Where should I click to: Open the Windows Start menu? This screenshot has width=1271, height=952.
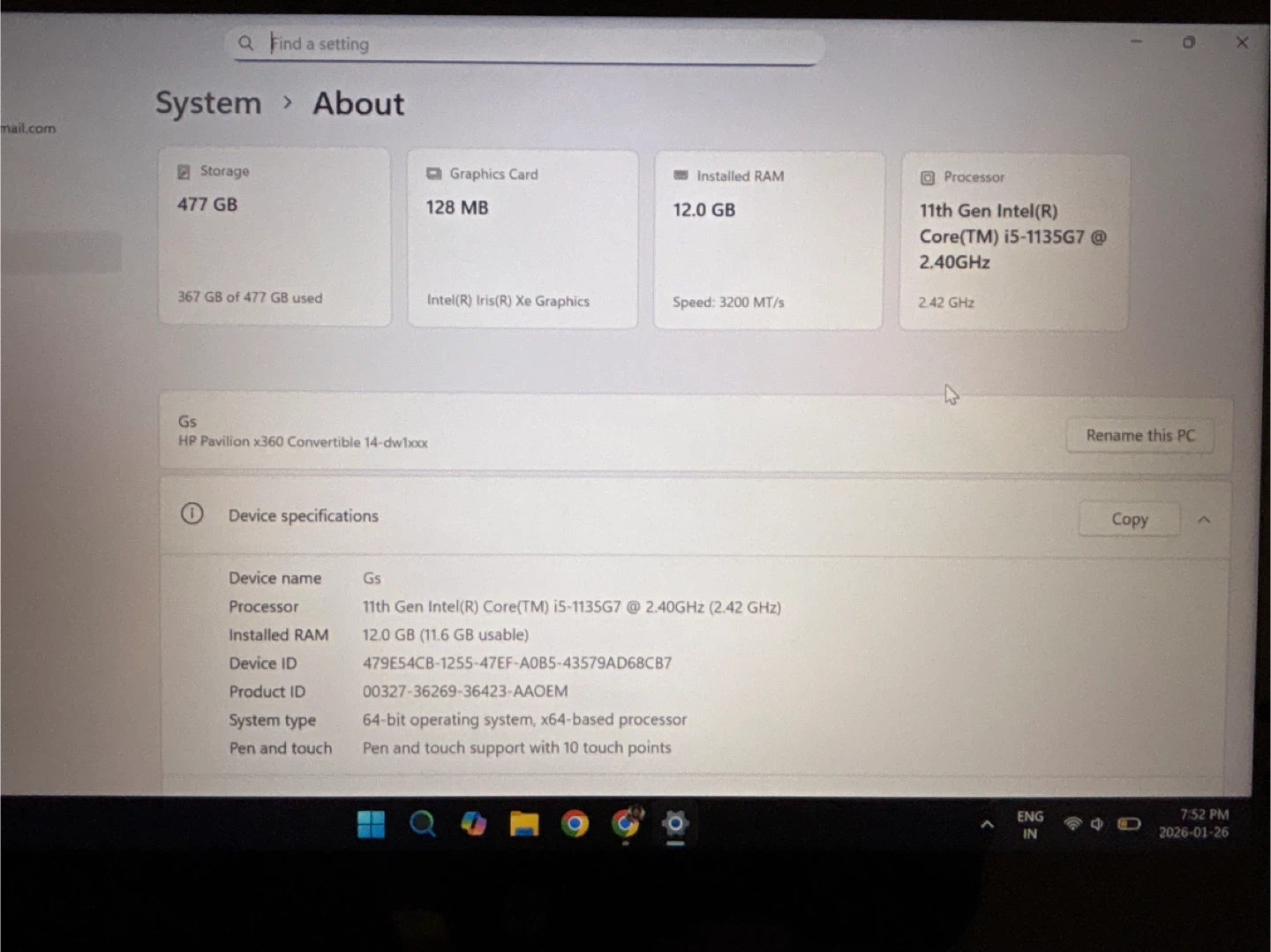(x=371, y=824)
